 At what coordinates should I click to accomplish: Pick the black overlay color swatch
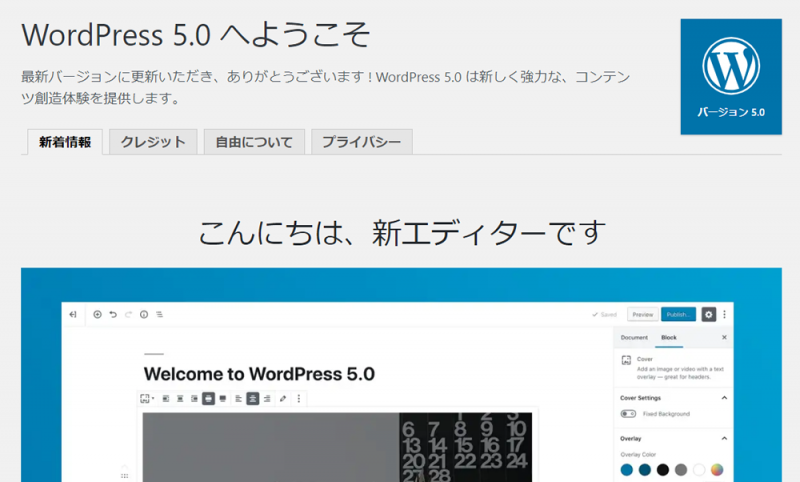point(663,470)
